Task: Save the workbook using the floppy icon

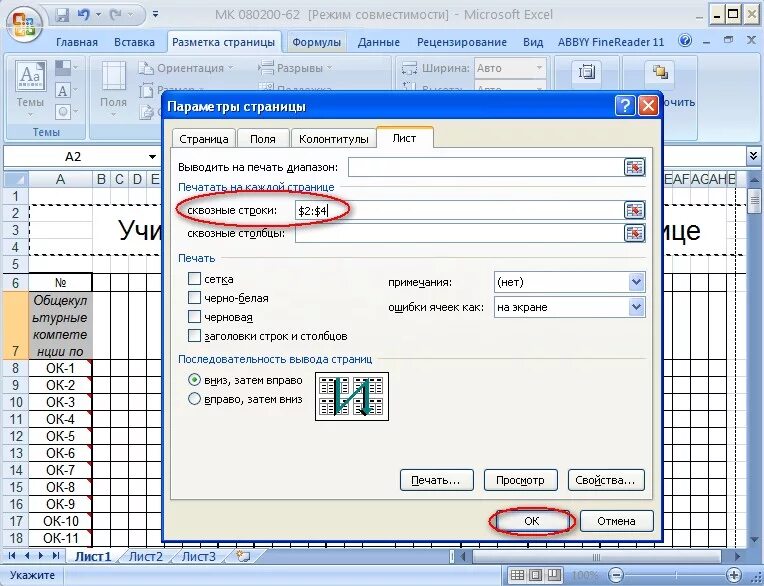Action: [x=62, y=15]
